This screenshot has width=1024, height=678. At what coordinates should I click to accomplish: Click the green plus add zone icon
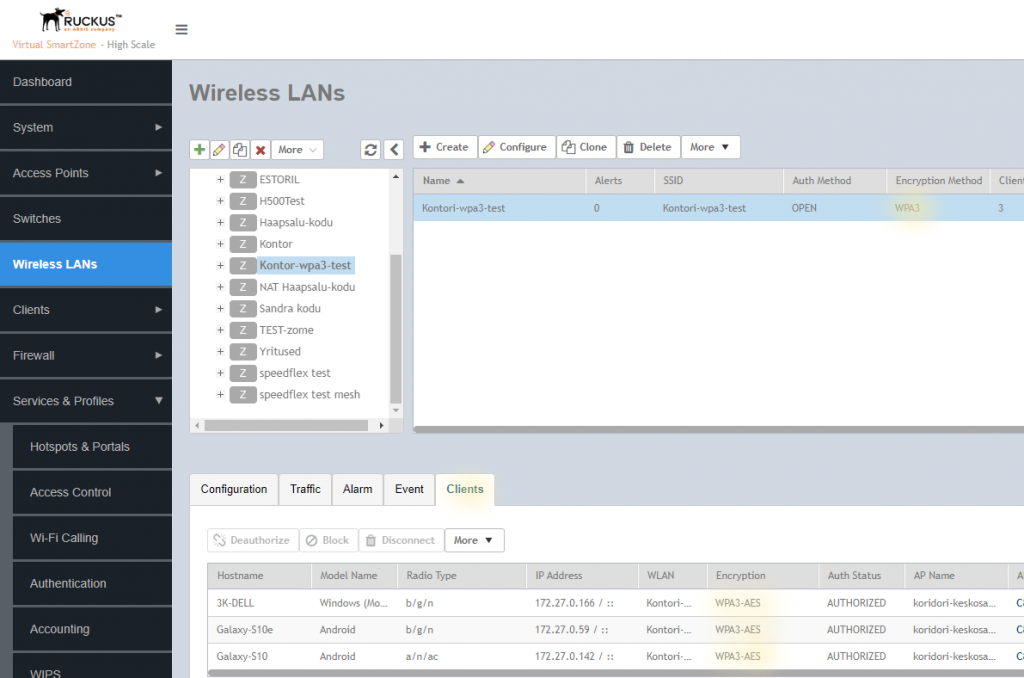tap(200, 150)
